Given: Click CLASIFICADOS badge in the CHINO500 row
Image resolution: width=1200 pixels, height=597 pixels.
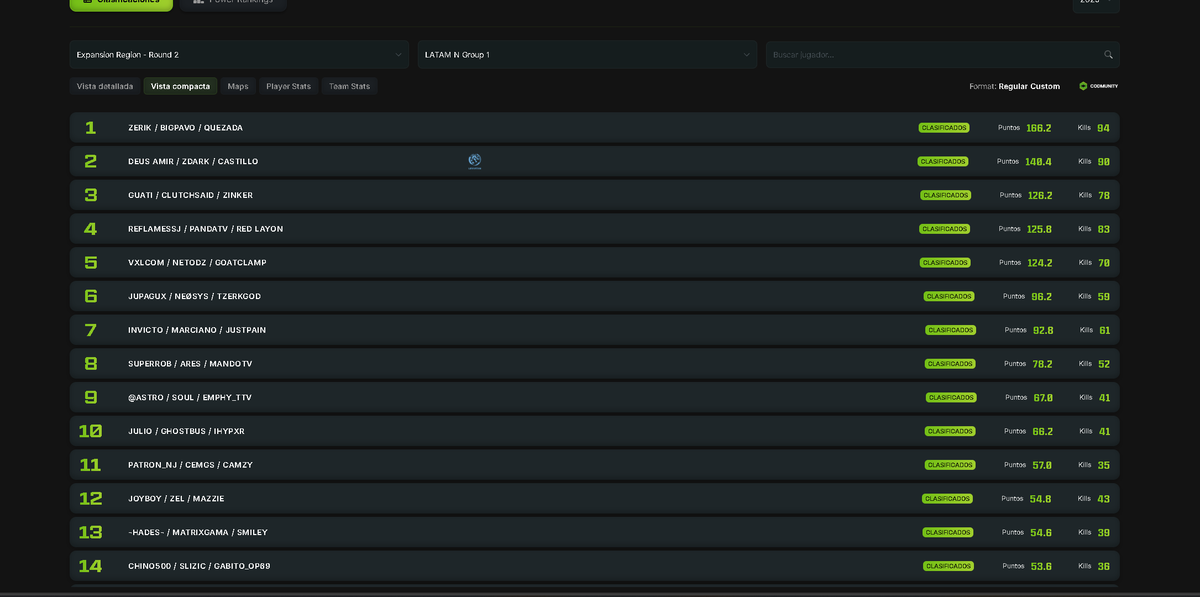Looking at the screenshot, I should 948,566.
